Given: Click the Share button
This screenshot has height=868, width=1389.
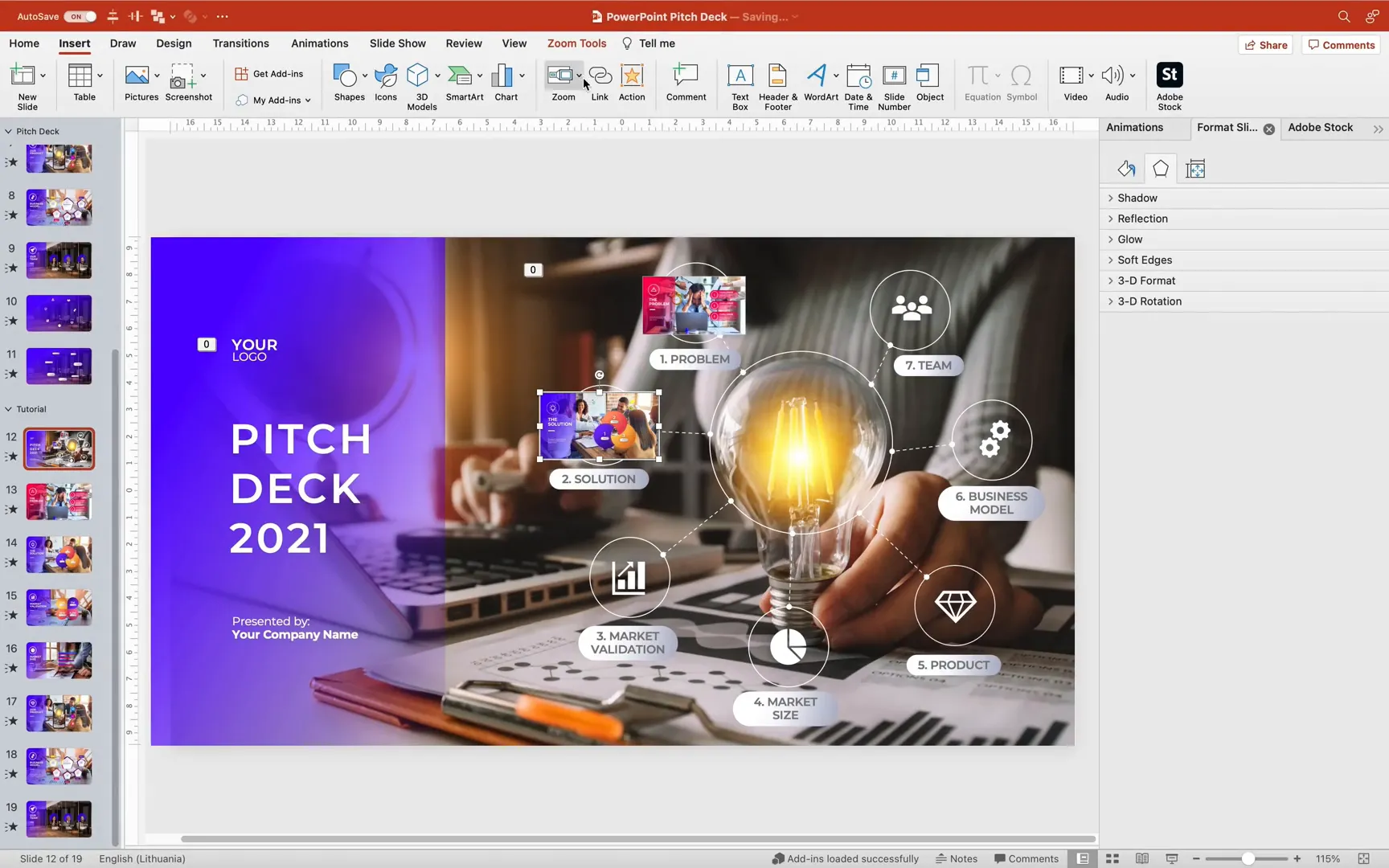Looking at the screenshot, I should click(x=1265, y=45).
